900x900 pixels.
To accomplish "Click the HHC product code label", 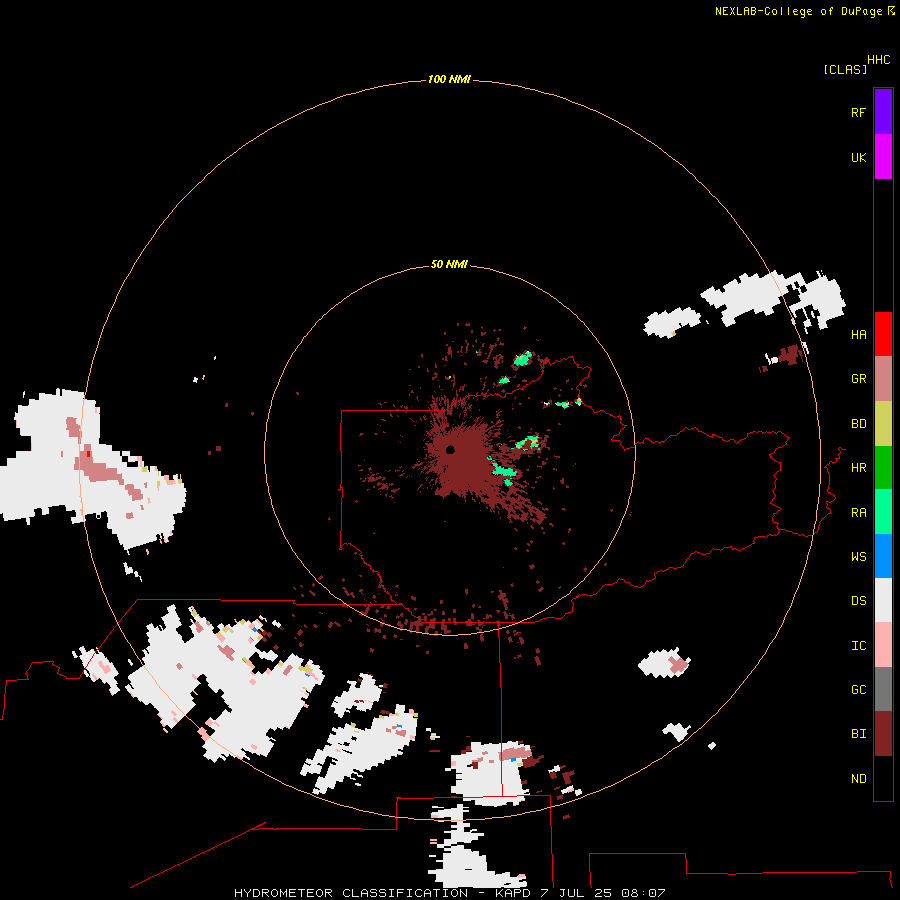I will click(879, 60).
